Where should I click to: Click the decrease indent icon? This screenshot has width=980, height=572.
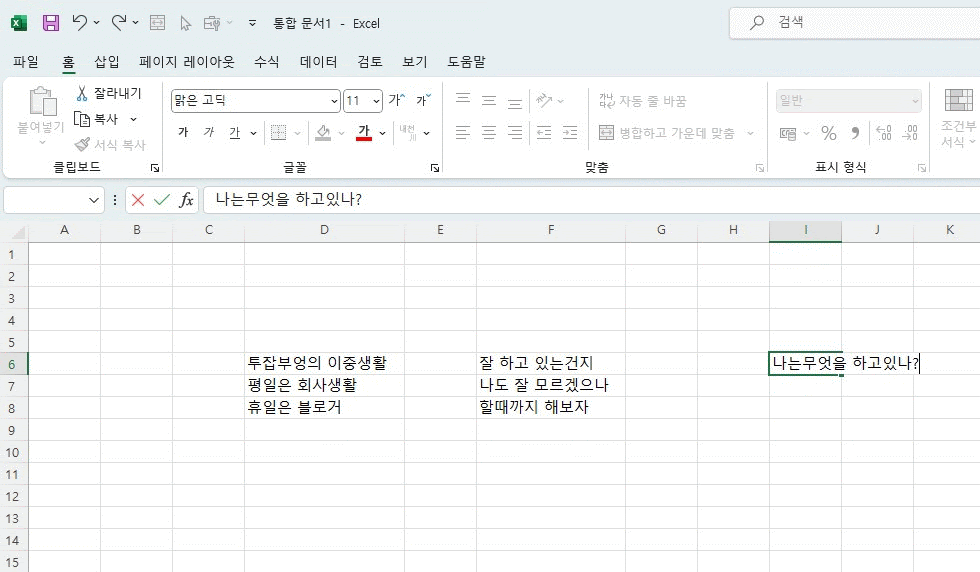point(544,133)
